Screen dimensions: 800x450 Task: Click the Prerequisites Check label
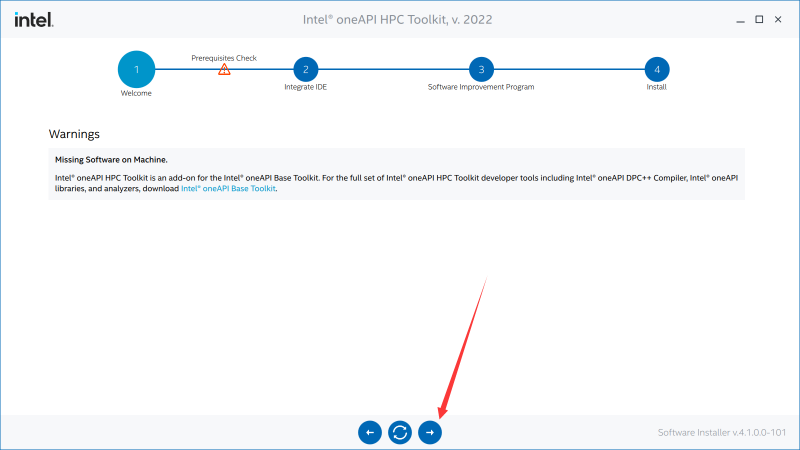[224, 58]
